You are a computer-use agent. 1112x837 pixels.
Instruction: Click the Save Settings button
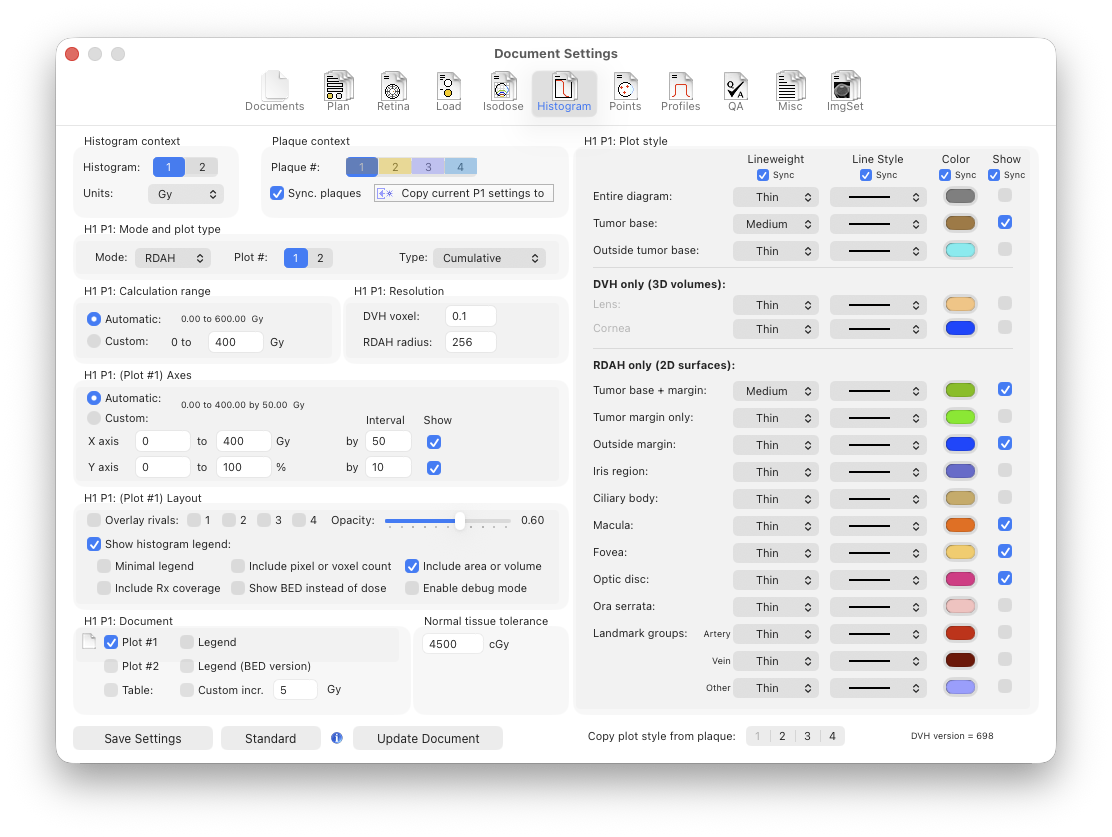(143, 738)
